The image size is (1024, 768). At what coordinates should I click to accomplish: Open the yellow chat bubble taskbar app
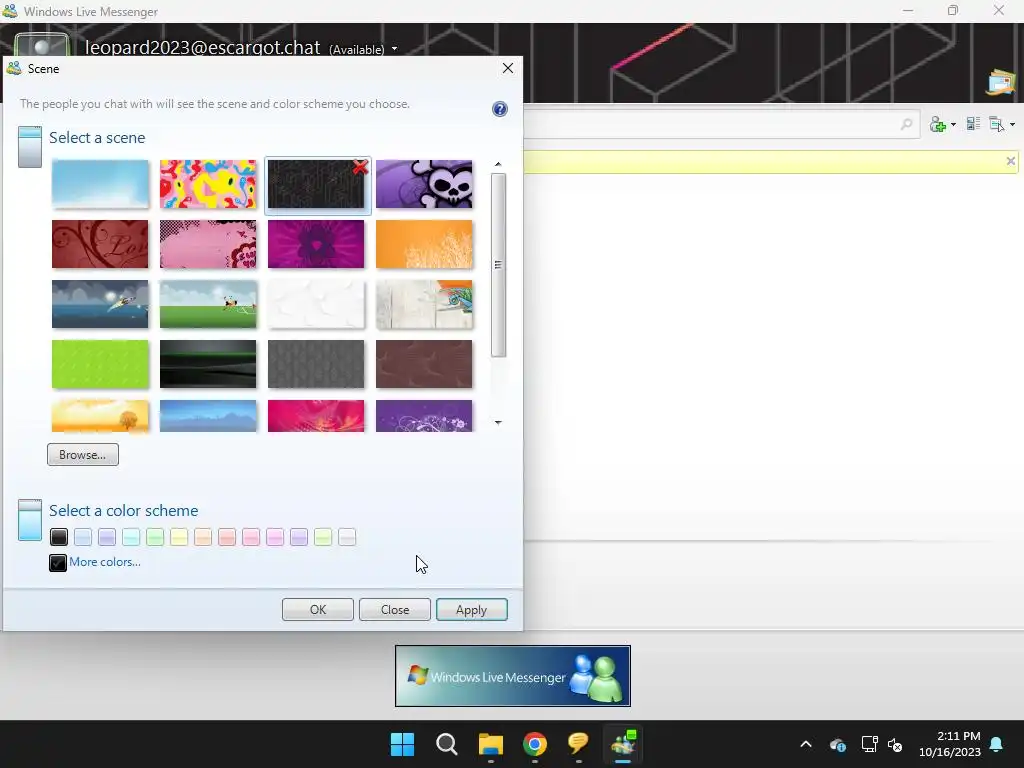579,744
